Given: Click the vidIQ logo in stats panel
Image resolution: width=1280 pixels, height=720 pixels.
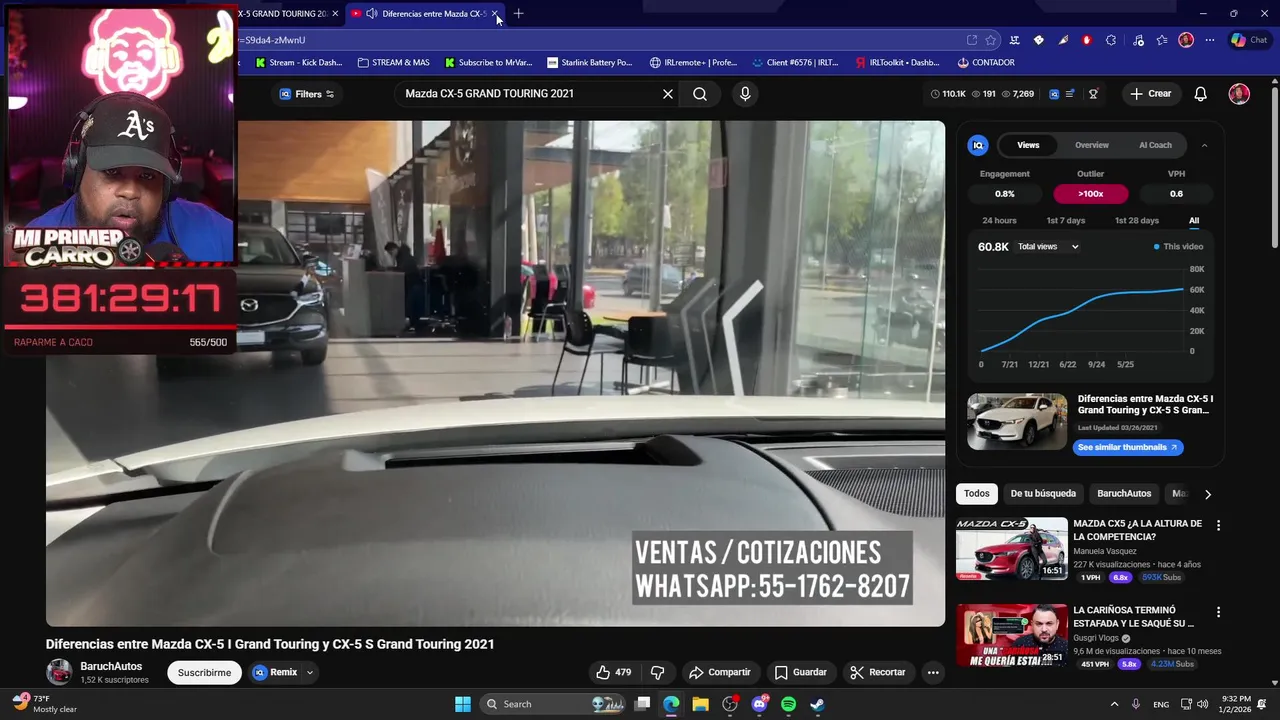Looking at the screenshot, I should tap(978, 145).
